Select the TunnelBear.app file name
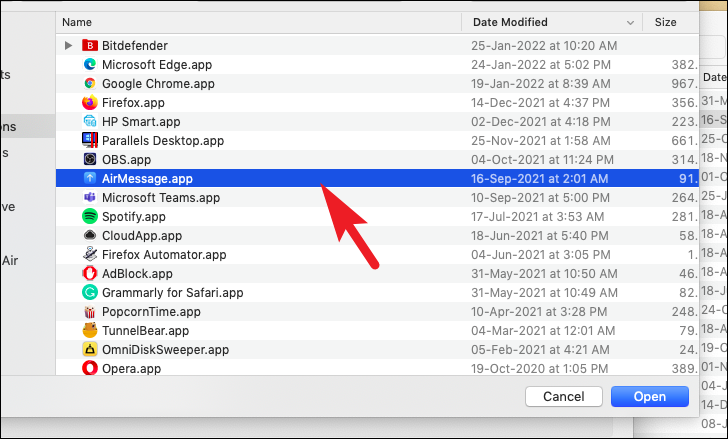Screen dimensions: 728x439 pos(145,331)
